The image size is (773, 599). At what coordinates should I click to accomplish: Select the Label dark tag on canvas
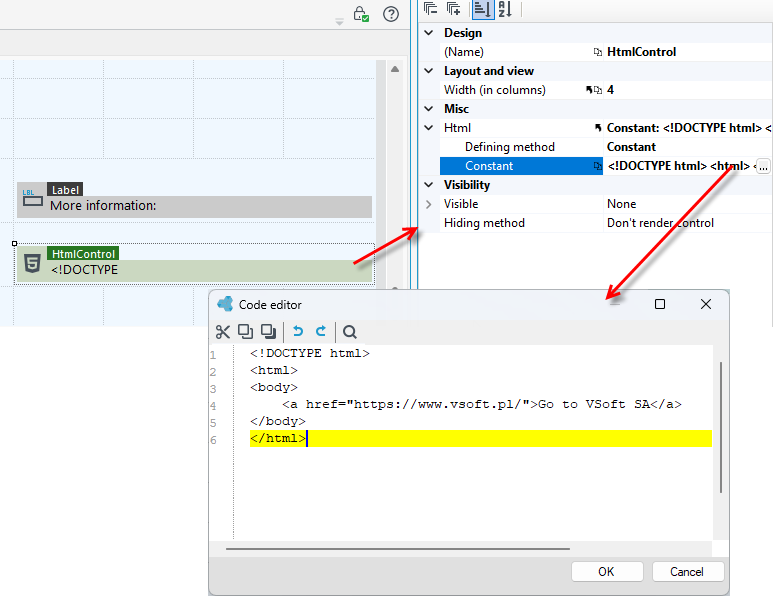[65, 189]
